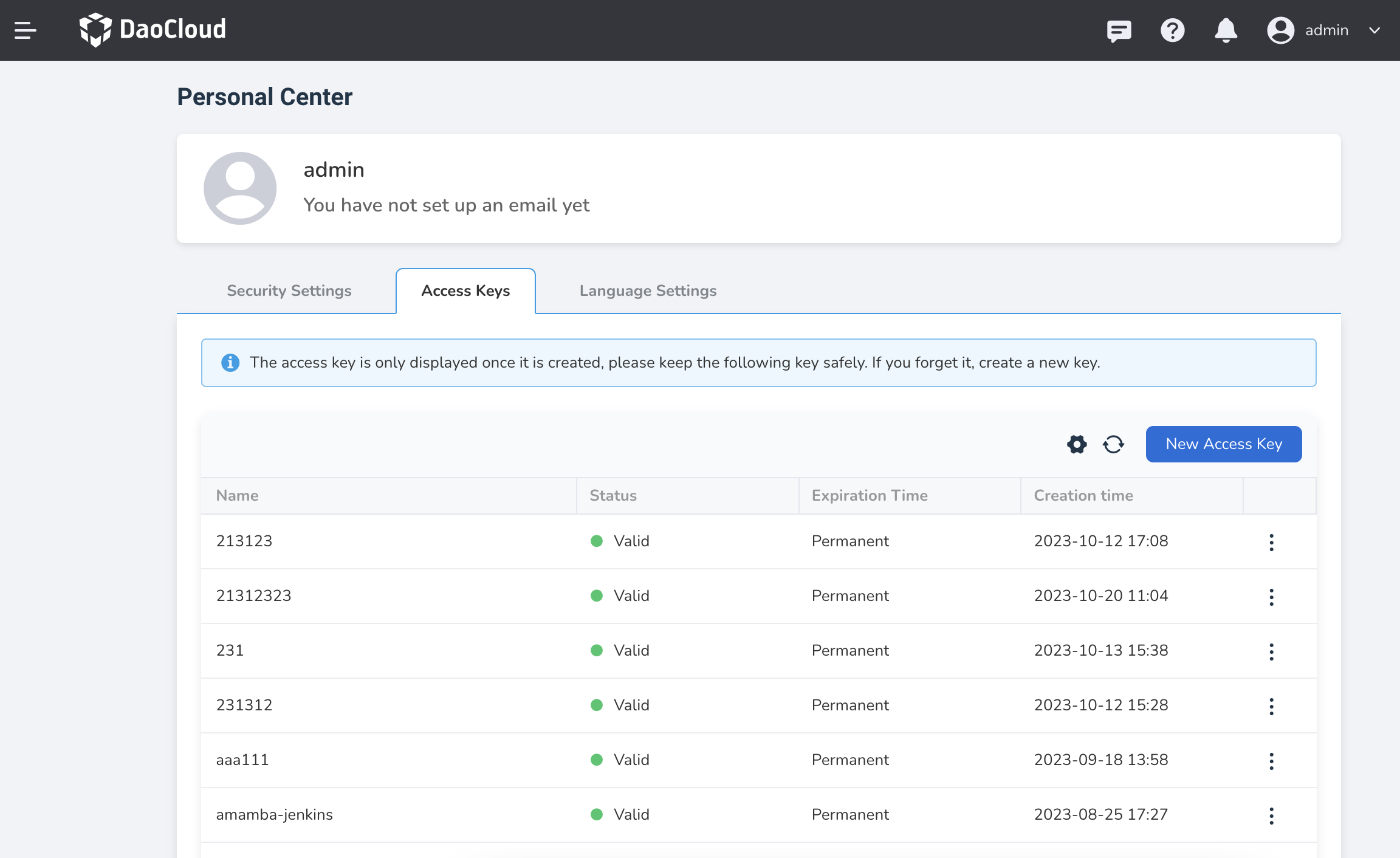Refresh the access keys list
This screenshot has height=858, width=1400.
click(x=1113, y=444)
